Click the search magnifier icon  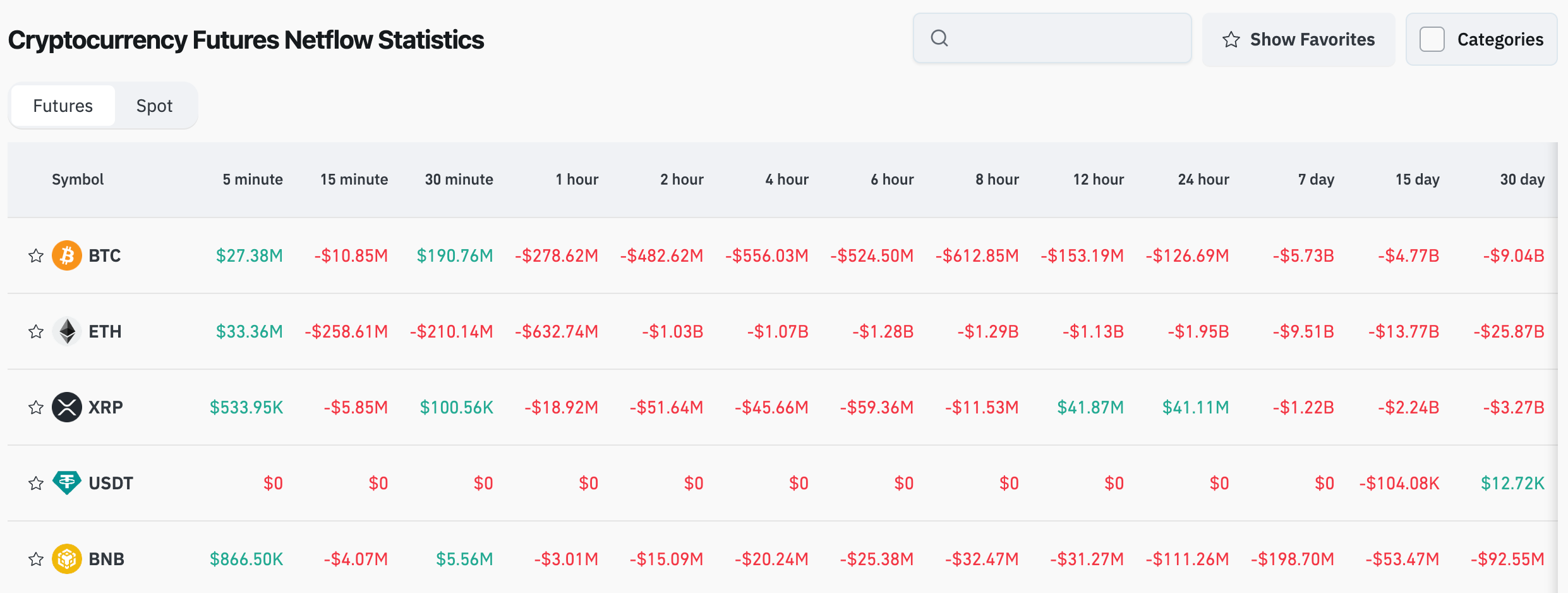(x=939, y=39)
